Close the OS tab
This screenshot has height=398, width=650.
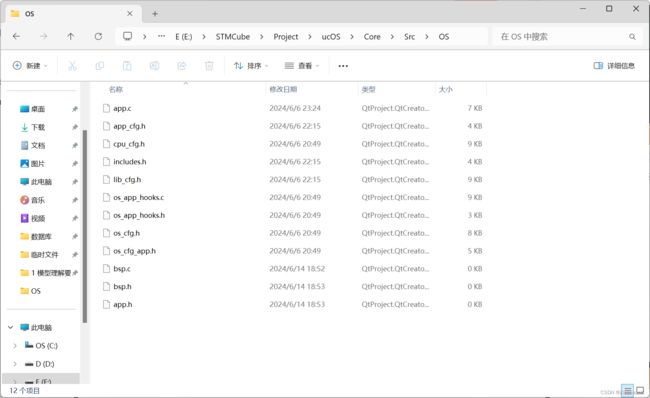point(130,14)
